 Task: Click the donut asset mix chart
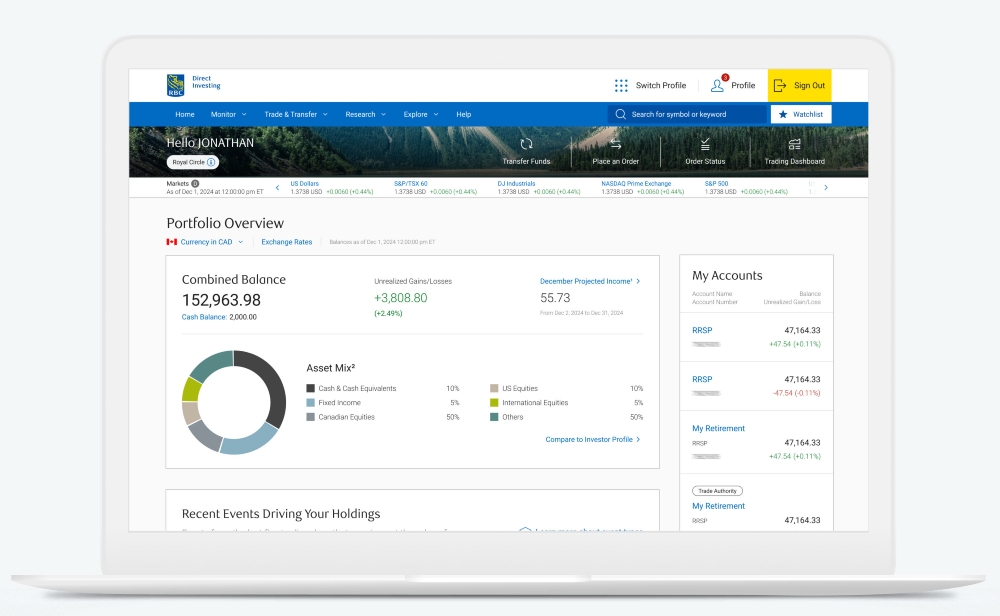[233, 402]
